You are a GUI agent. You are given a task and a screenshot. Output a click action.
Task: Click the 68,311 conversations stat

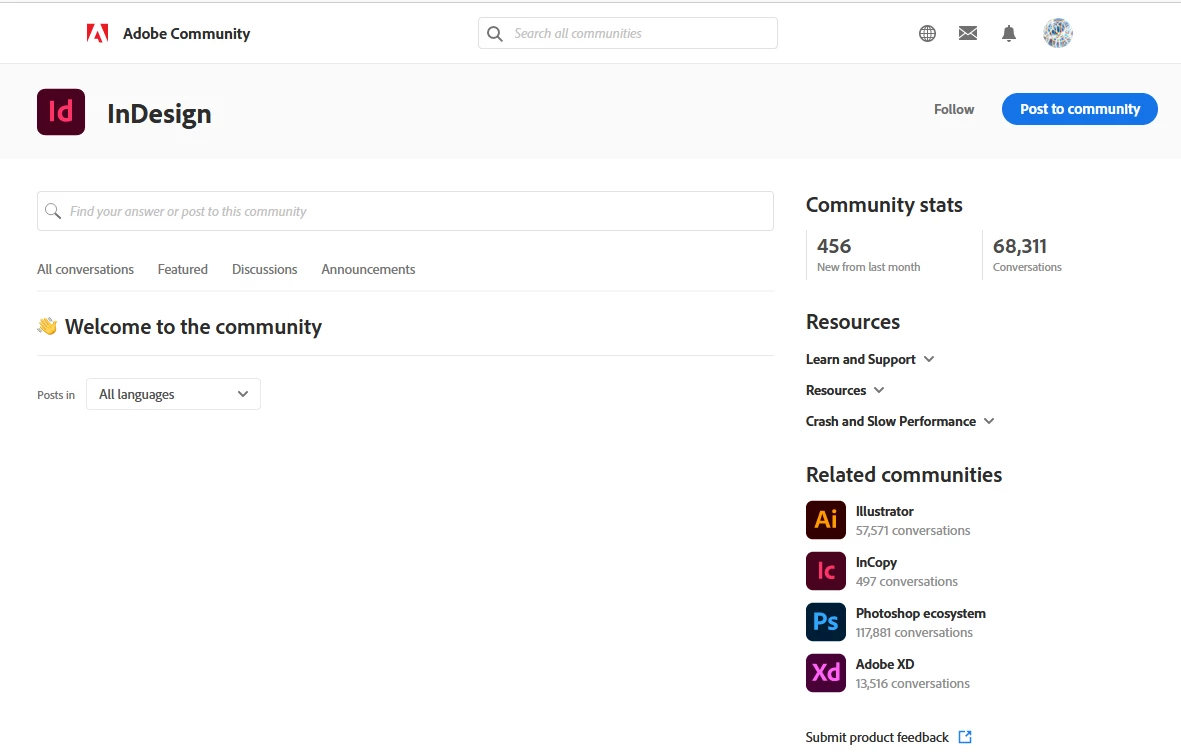click(x=1027, y=255)
